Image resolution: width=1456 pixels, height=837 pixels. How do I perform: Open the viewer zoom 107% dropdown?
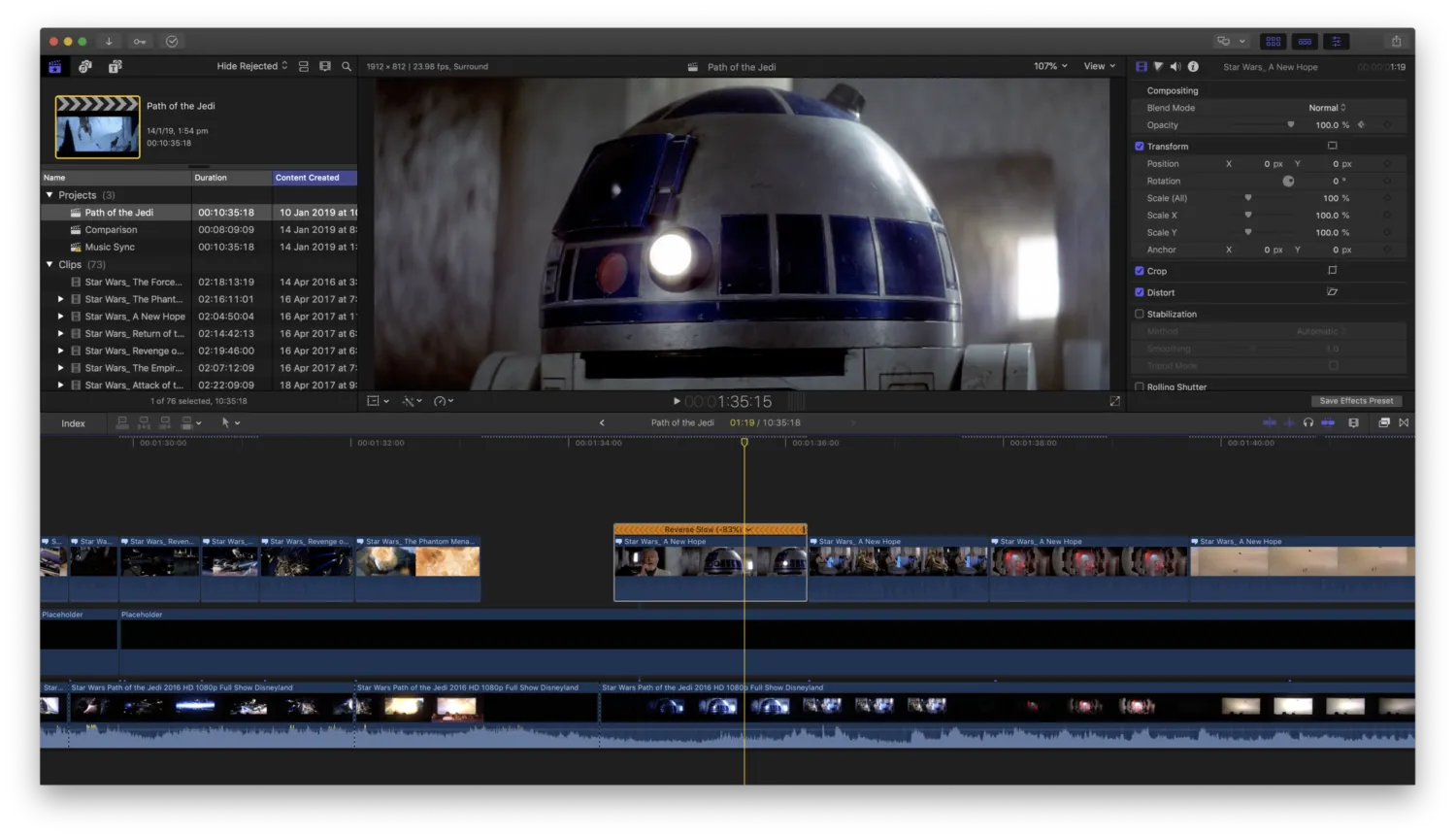point(1050,66)
